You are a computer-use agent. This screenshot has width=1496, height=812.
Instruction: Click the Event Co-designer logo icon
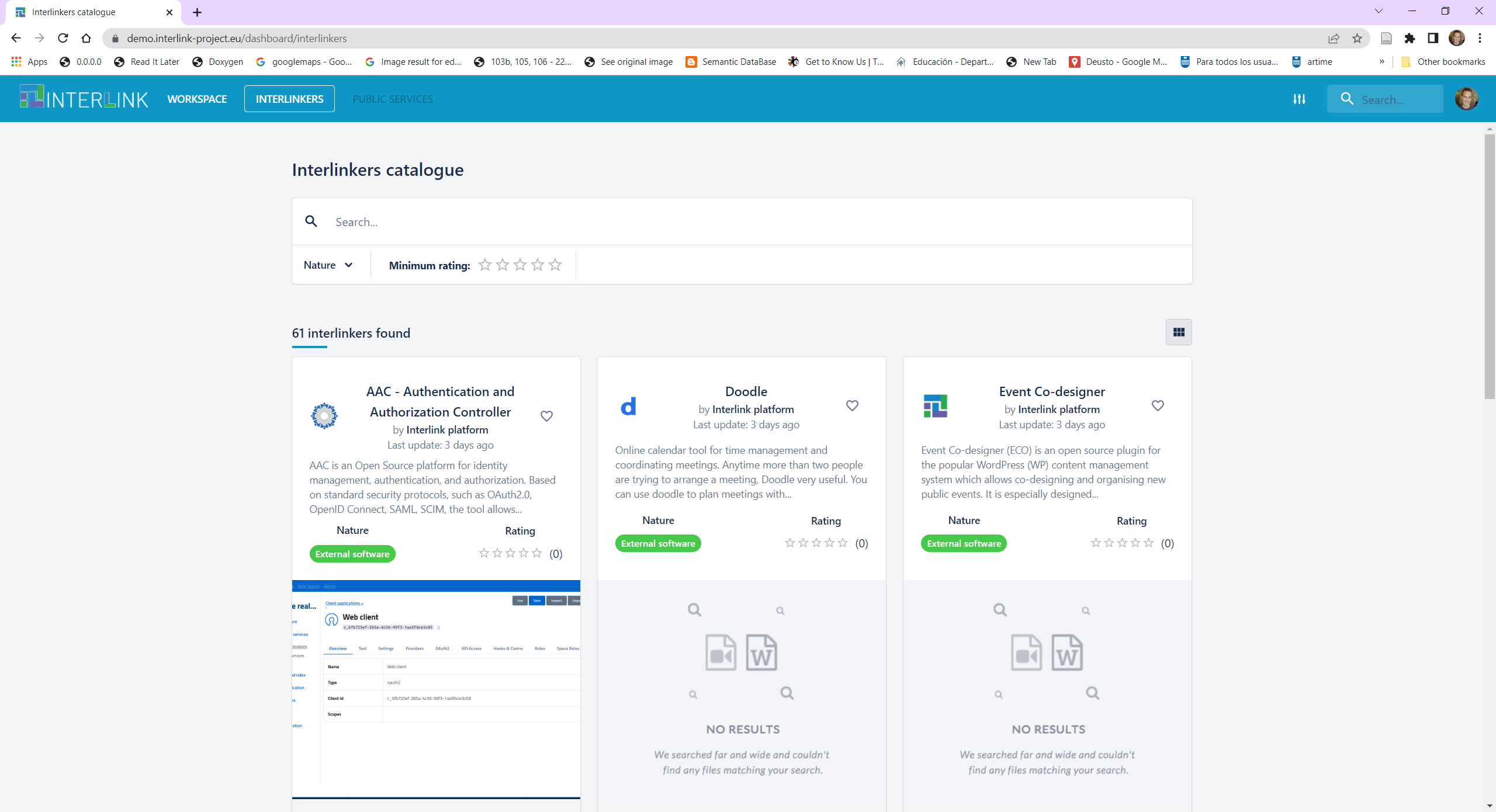pyautogui.click(x=935, y=405)
